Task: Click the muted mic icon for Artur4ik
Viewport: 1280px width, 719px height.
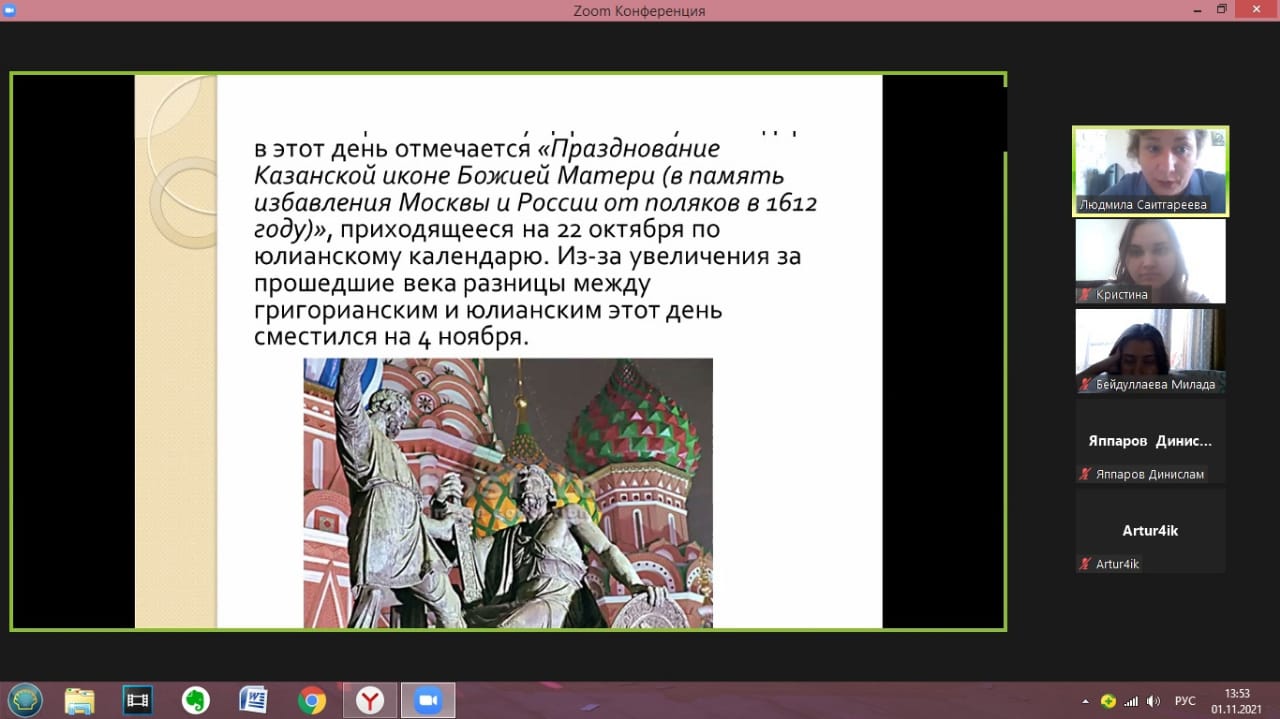Action: (x=1085, y=564)
